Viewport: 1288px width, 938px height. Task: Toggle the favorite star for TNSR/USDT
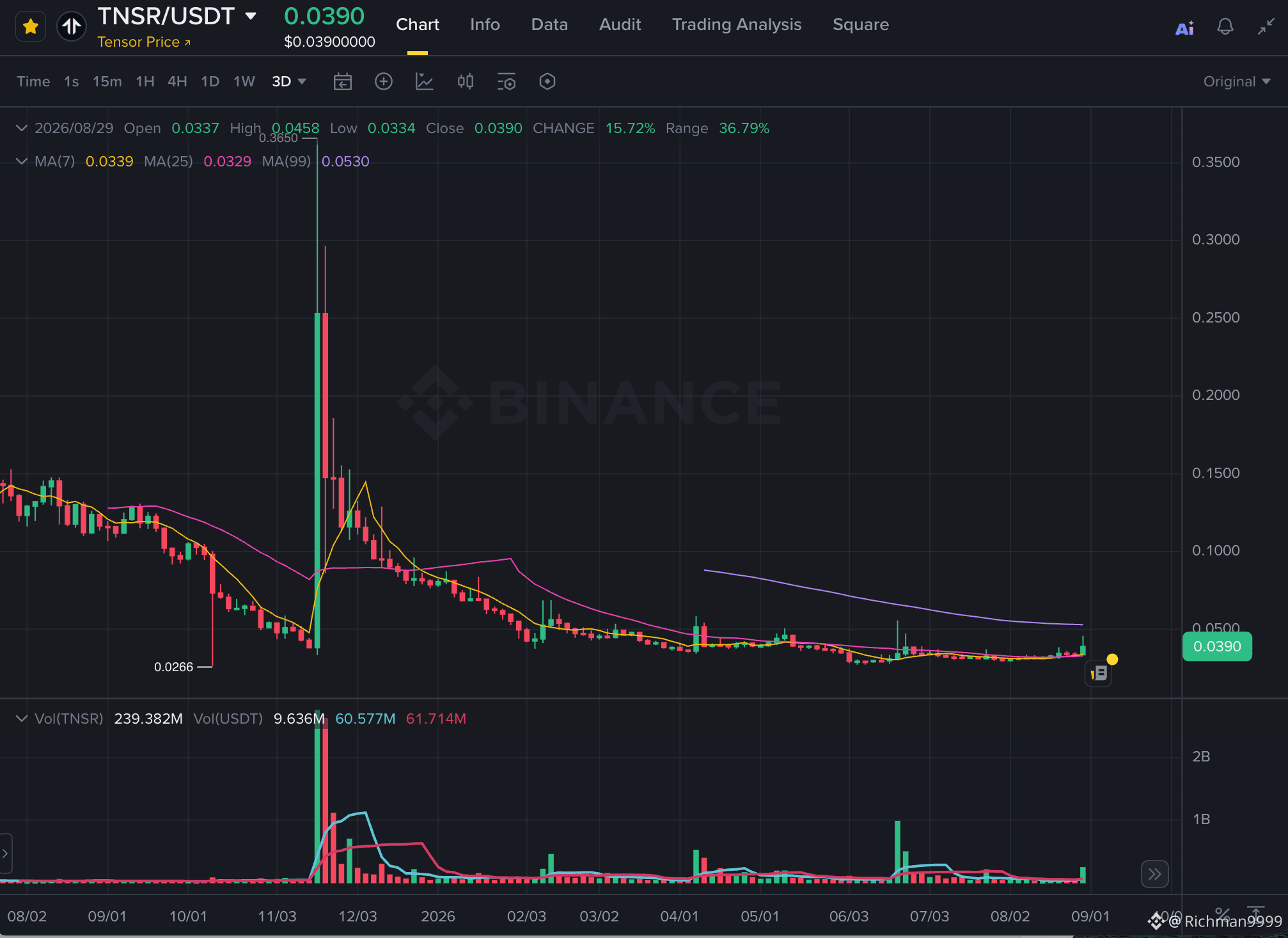coord(31,26)
